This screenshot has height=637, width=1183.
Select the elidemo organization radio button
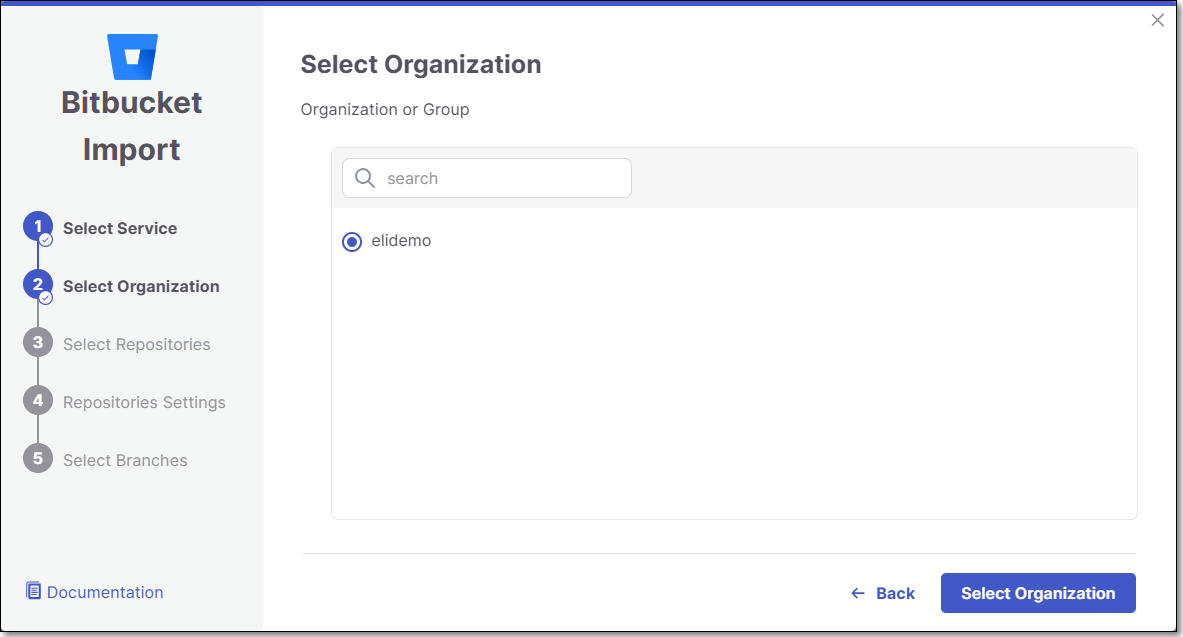[352, 242]
